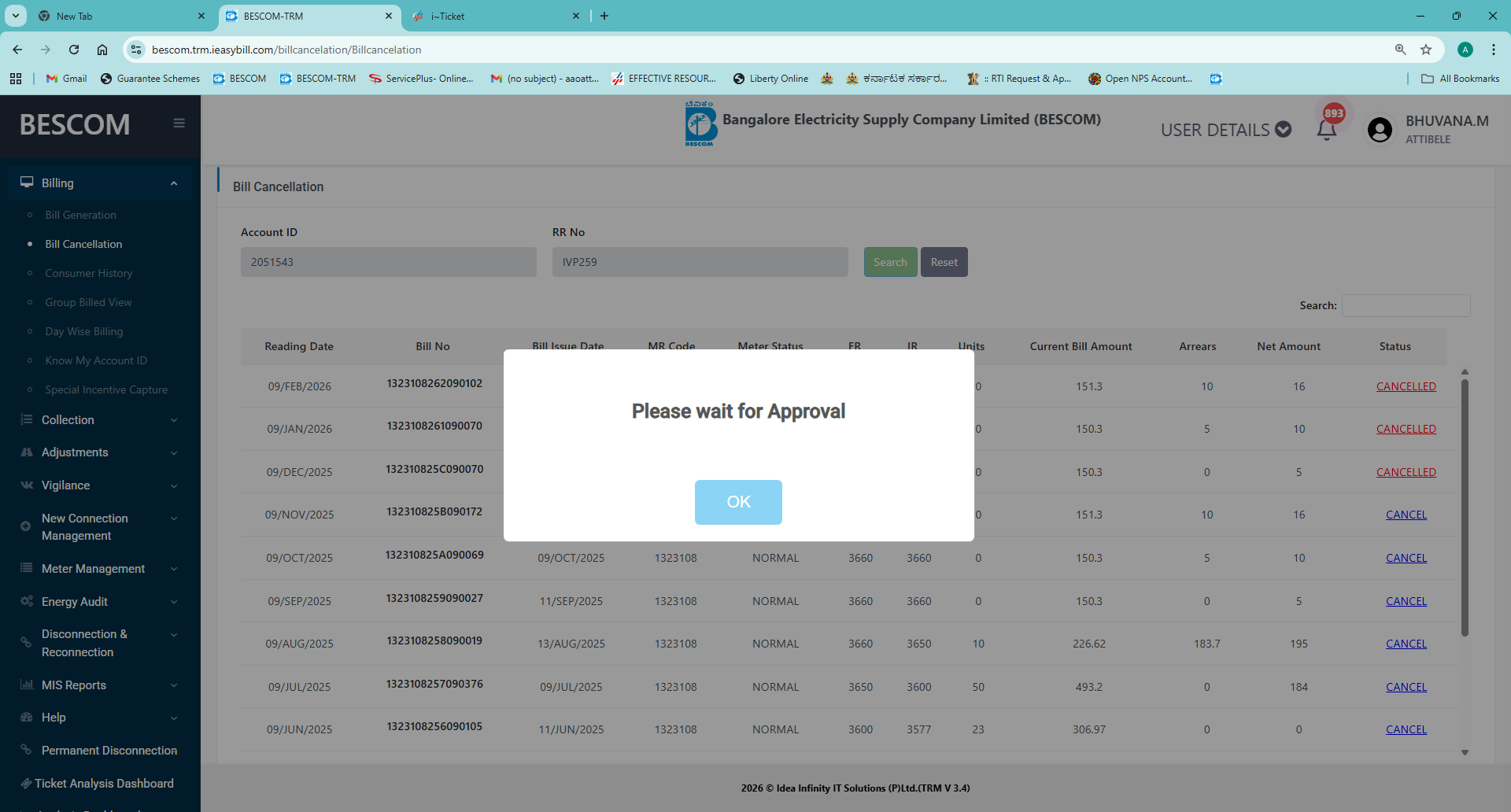Open Gmail bookmark

[67, 79]
